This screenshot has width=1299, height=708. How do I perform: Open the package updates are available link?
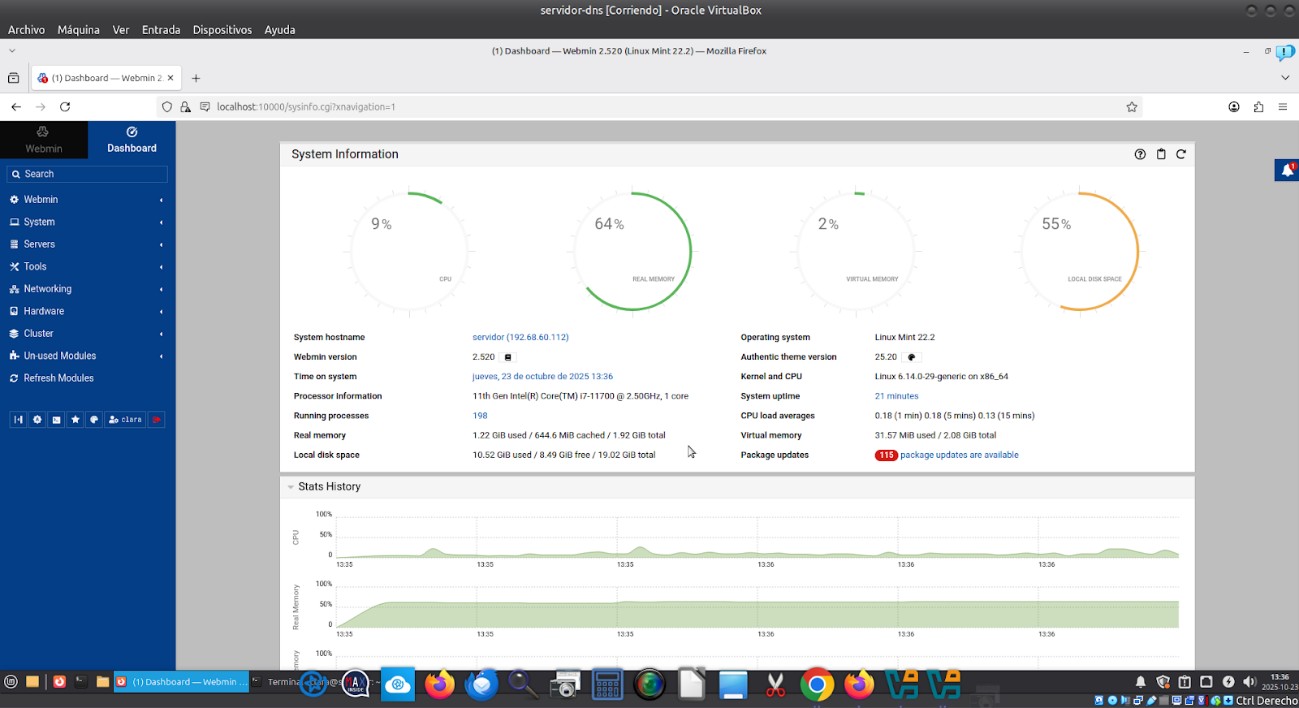959,455
